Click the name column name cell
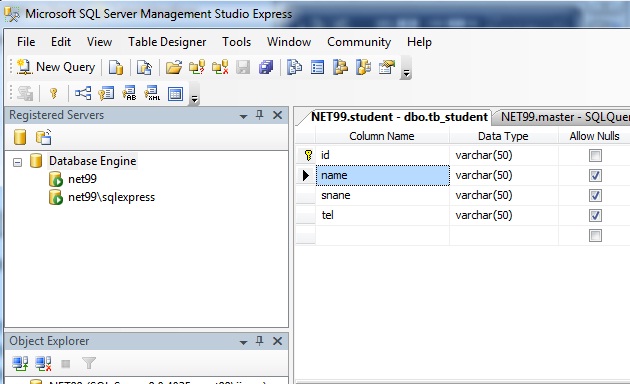The image size is (630, 384). 382,175
